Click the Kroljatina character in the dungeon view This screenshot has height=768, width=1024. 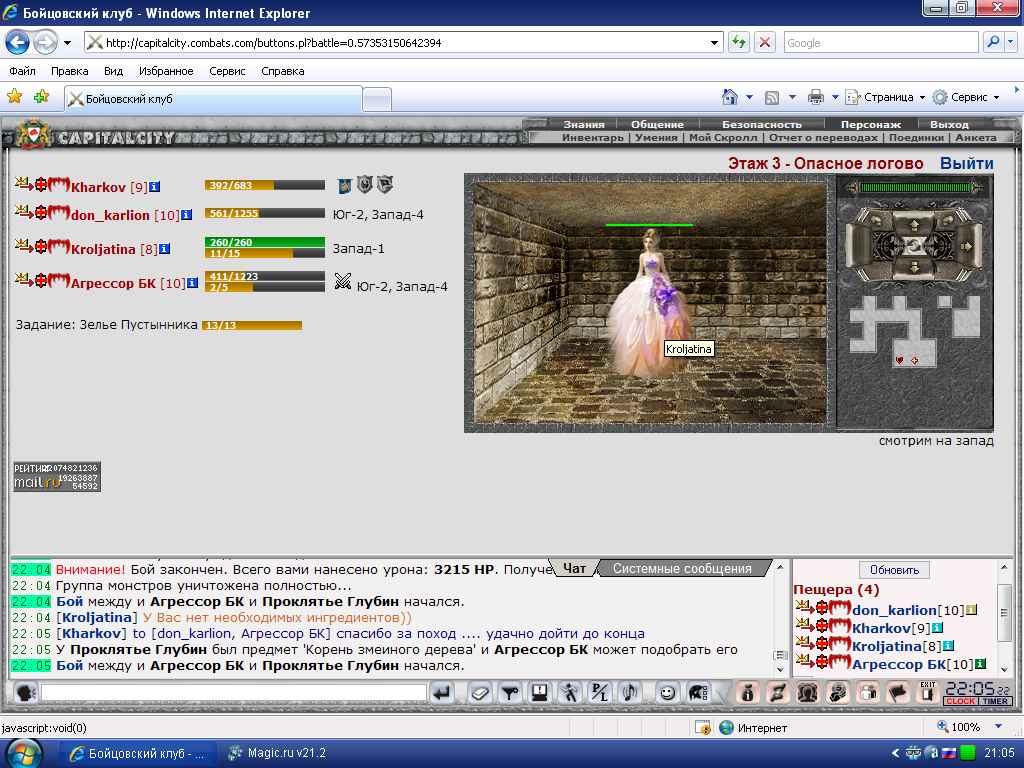point(647,304)
